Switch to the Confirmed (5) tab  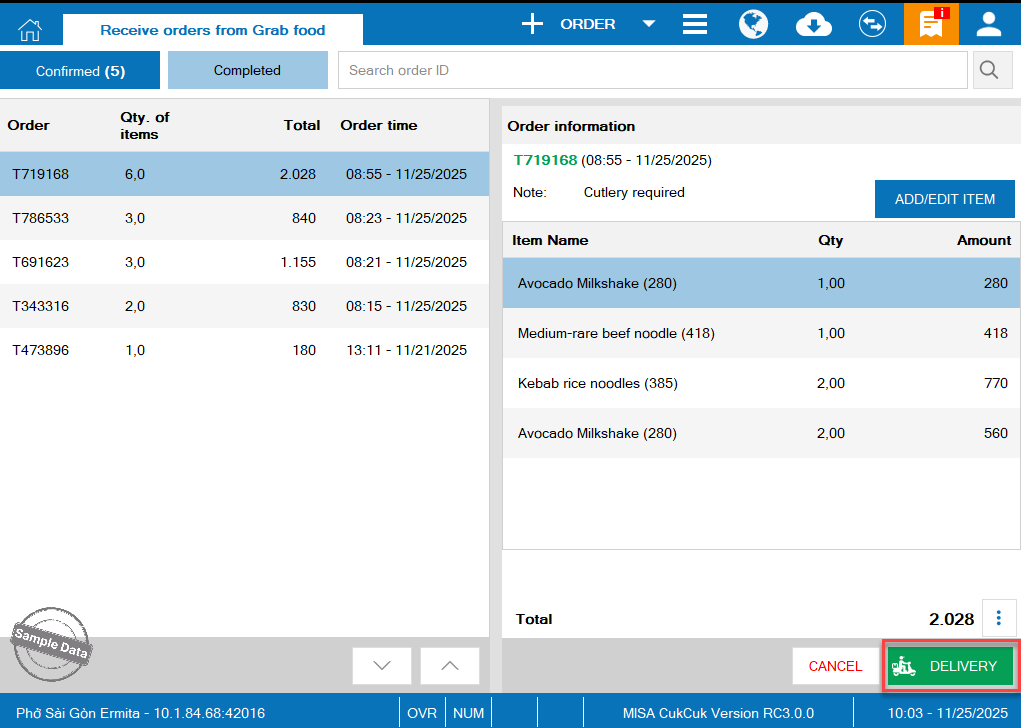80,71
